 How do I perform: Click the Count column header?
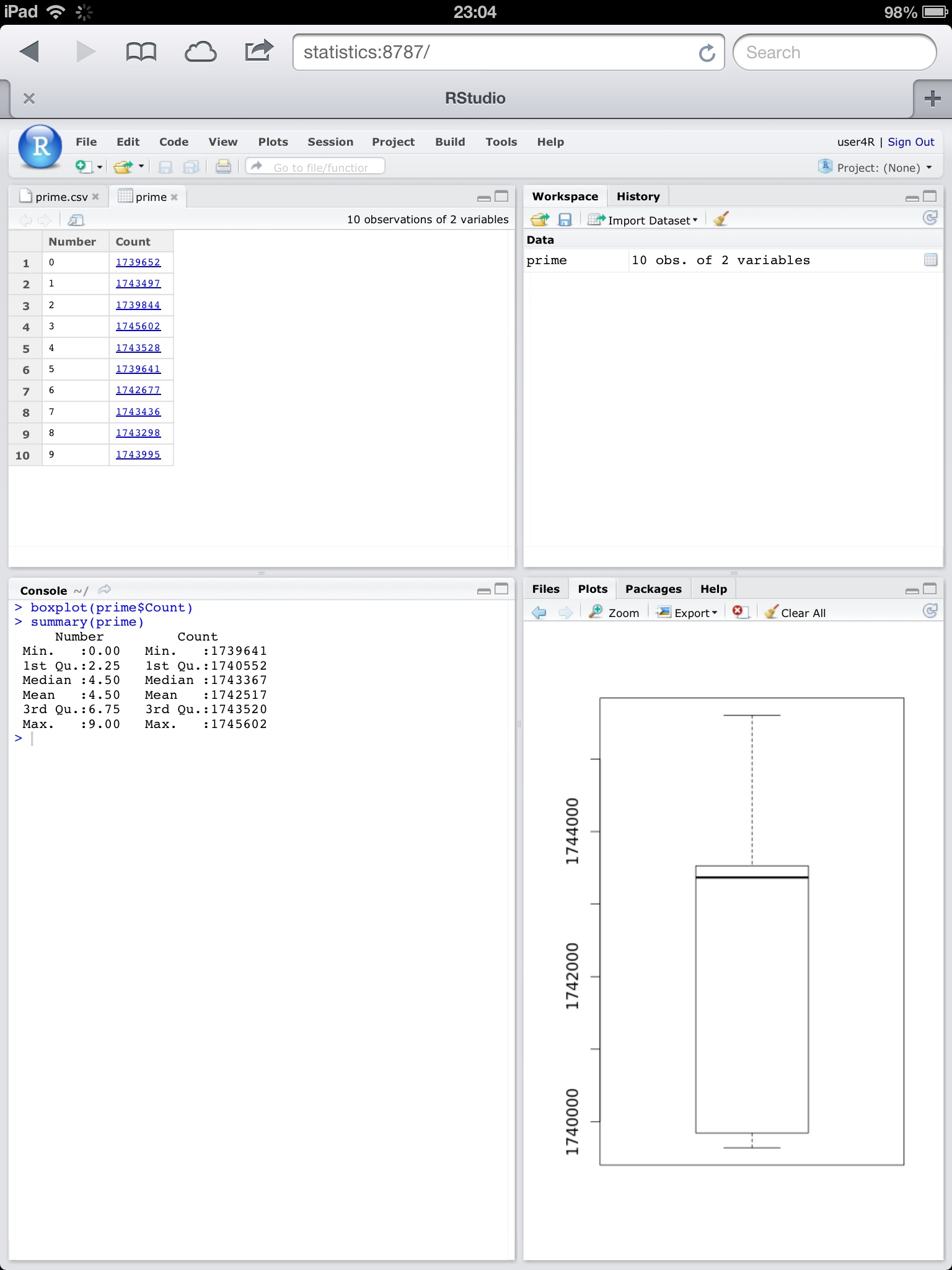click(141, 242)
